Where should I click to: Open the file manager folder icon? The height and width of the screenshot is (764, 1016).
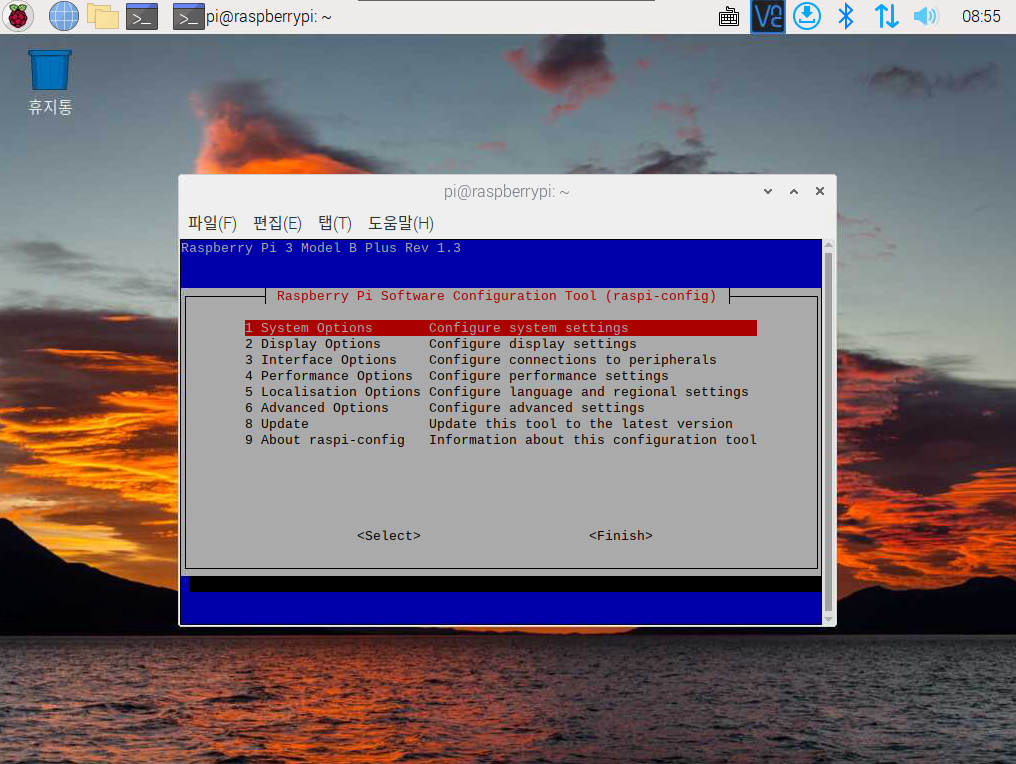pos(102,16)
